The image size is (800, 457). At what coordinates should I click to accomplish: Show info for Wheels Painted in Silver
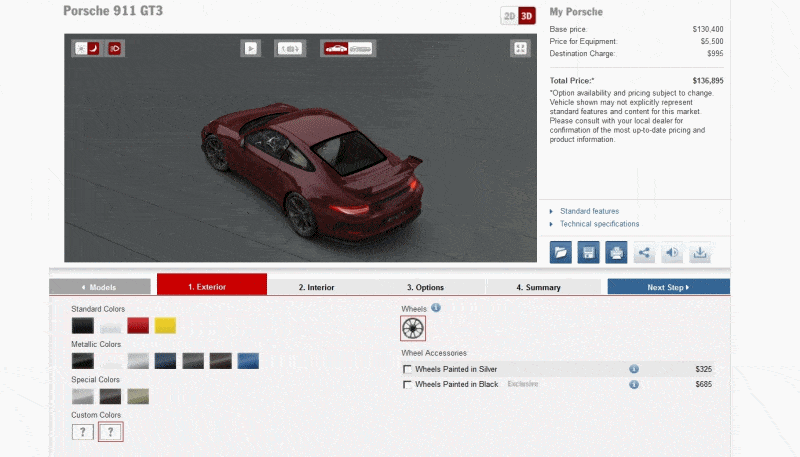(x=634, y=369)
